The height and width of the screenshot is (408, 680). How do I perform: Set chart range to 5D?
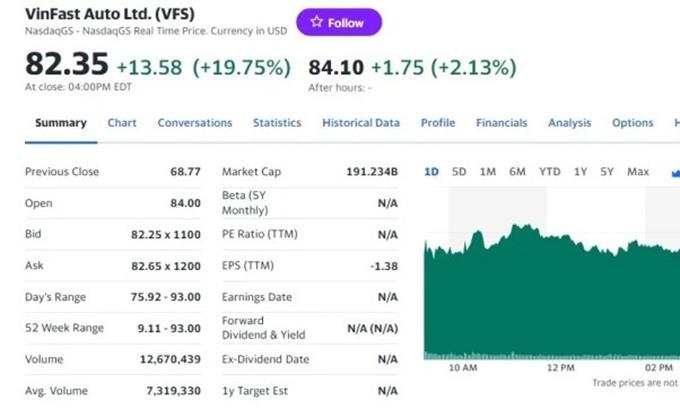click(459, 172)
